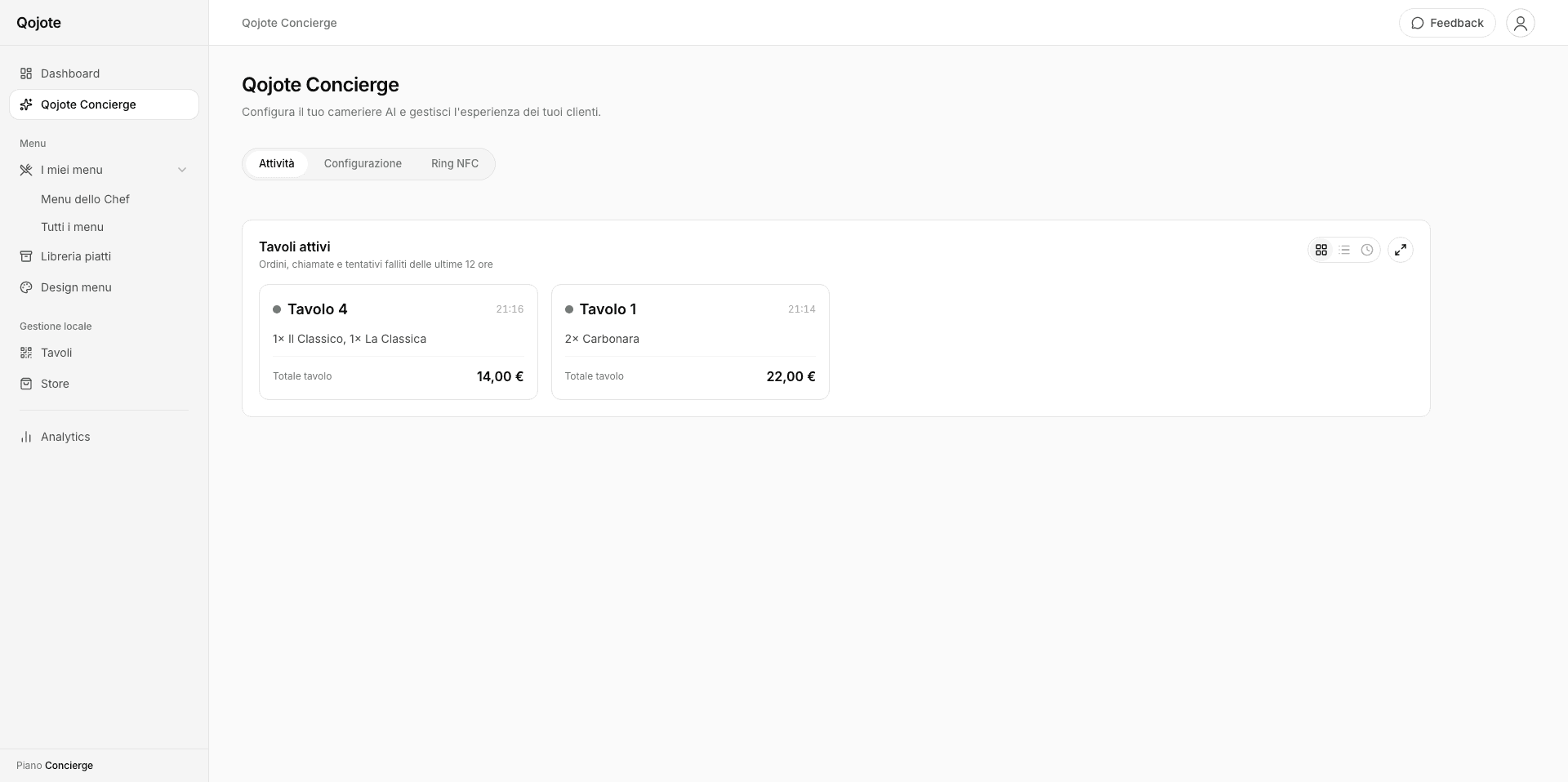Click the Design menu palette icon

(x=26, y=287)
